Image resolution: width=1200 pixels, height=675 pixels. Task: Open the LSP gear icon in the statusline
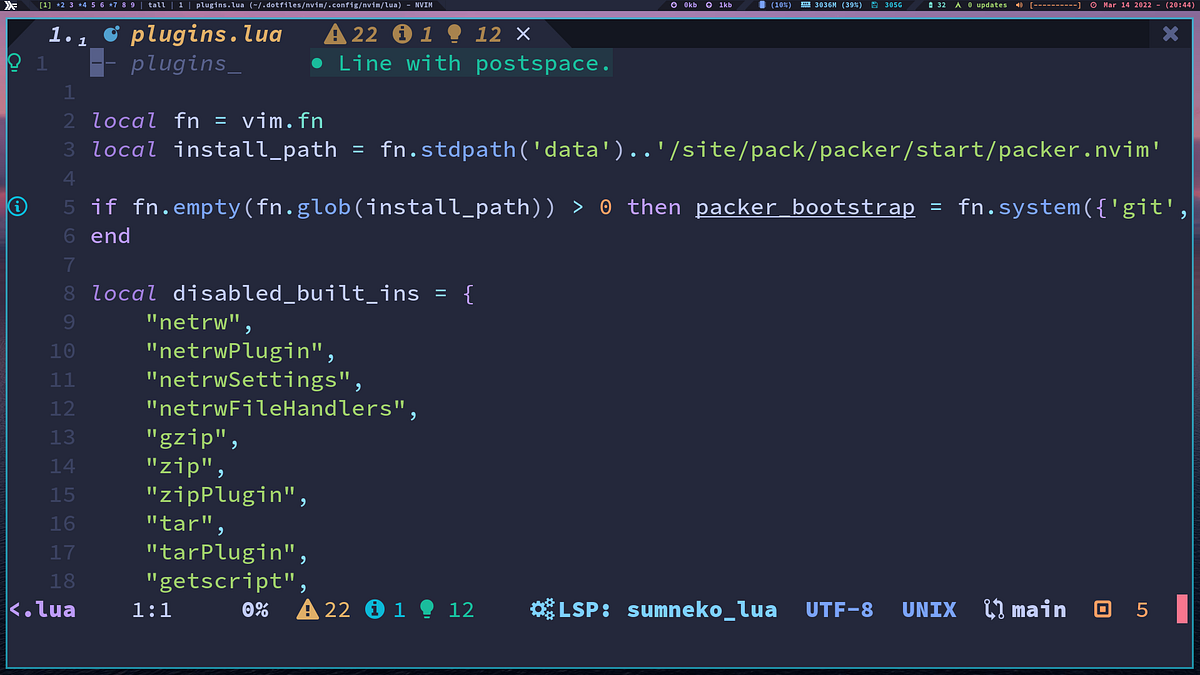click(x=541, y=609)
